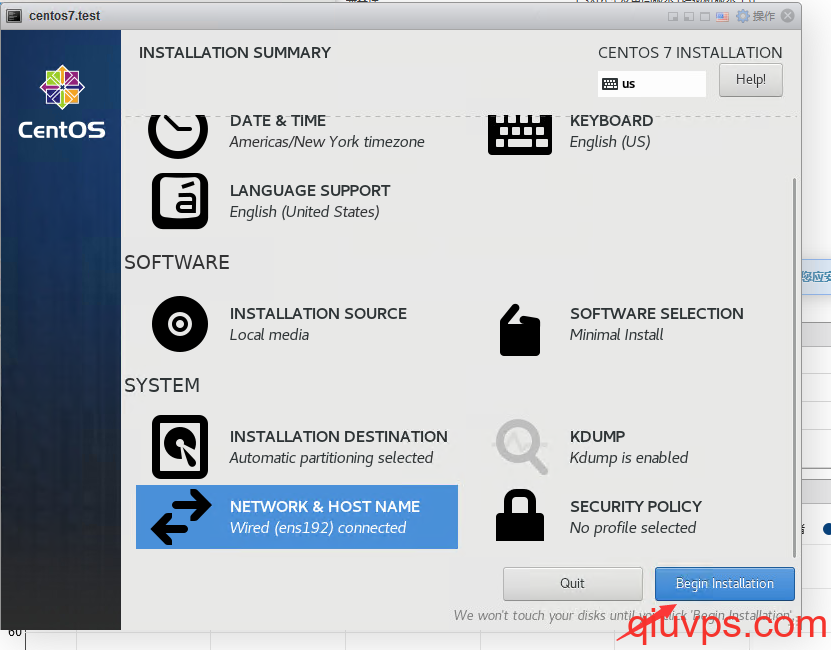Click the SYSTEM section heading
831x650 pixels.
(x=162, y=385)
